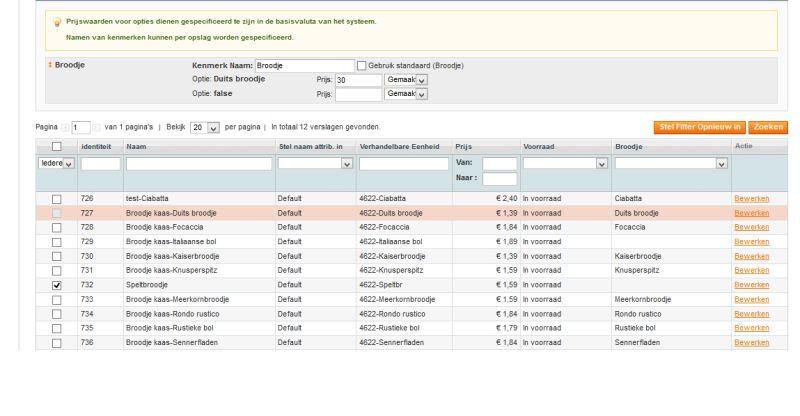800x416 pixels.
Task: Open the Iedere selection filter dropdown
Action: click(x=57, y=163)
